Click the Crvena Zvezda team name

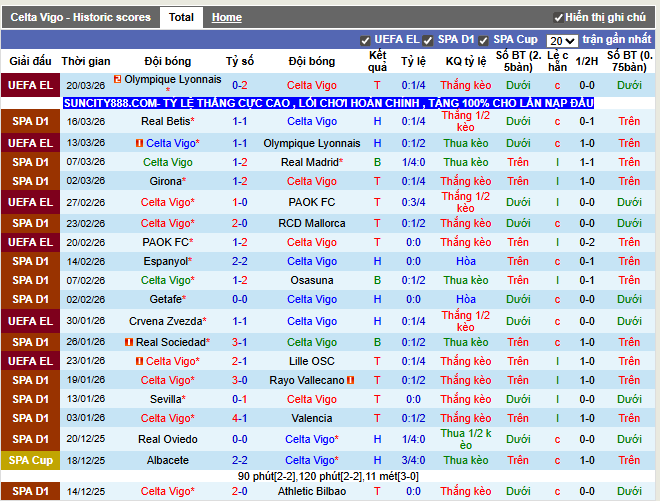pos(165,321)
